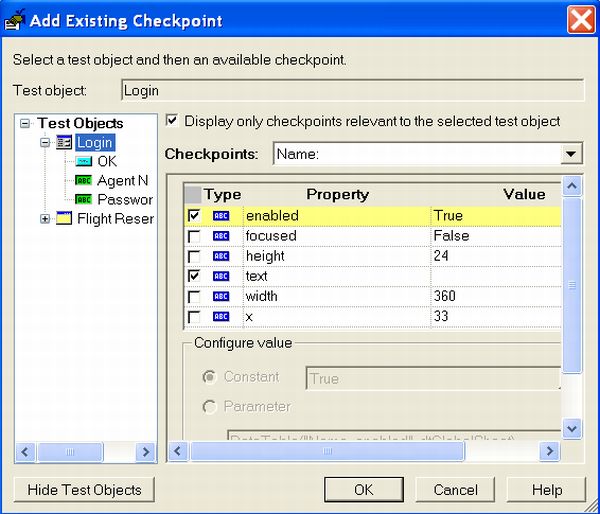Click the properties panel scroll right arrow
Screen dimensions: 600x514
[x=550, y=451]
